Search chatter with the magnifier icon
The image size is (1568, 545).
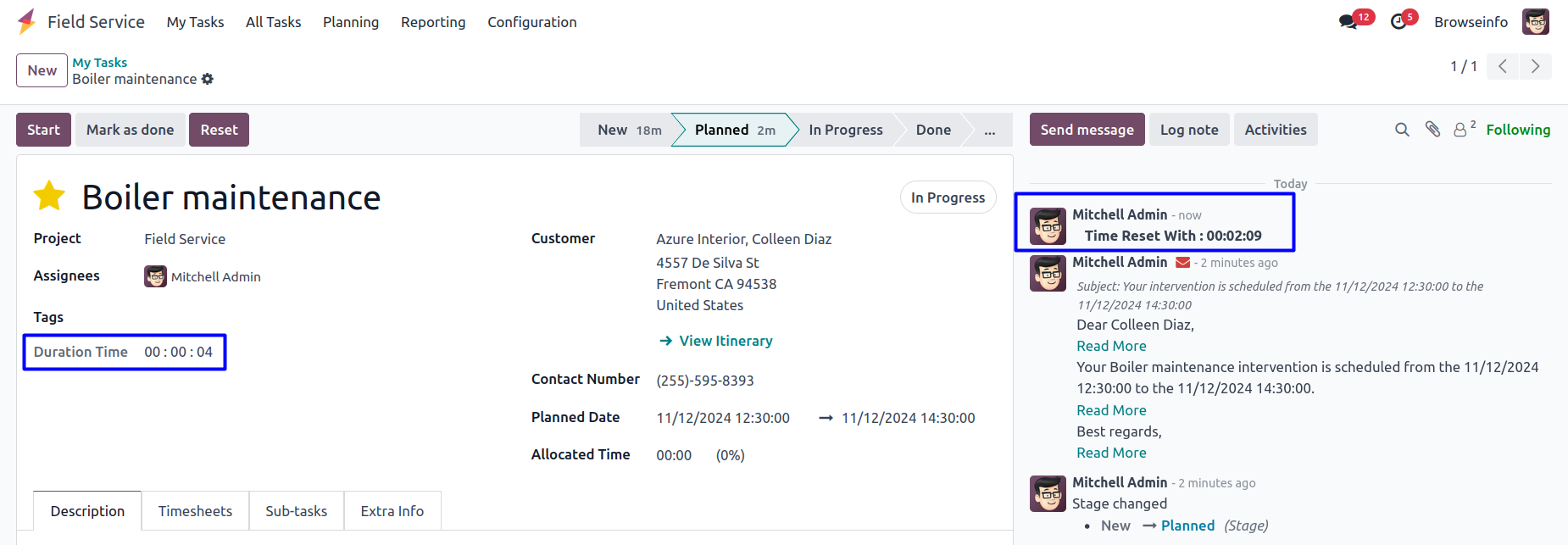click(x=1402, y=130)
